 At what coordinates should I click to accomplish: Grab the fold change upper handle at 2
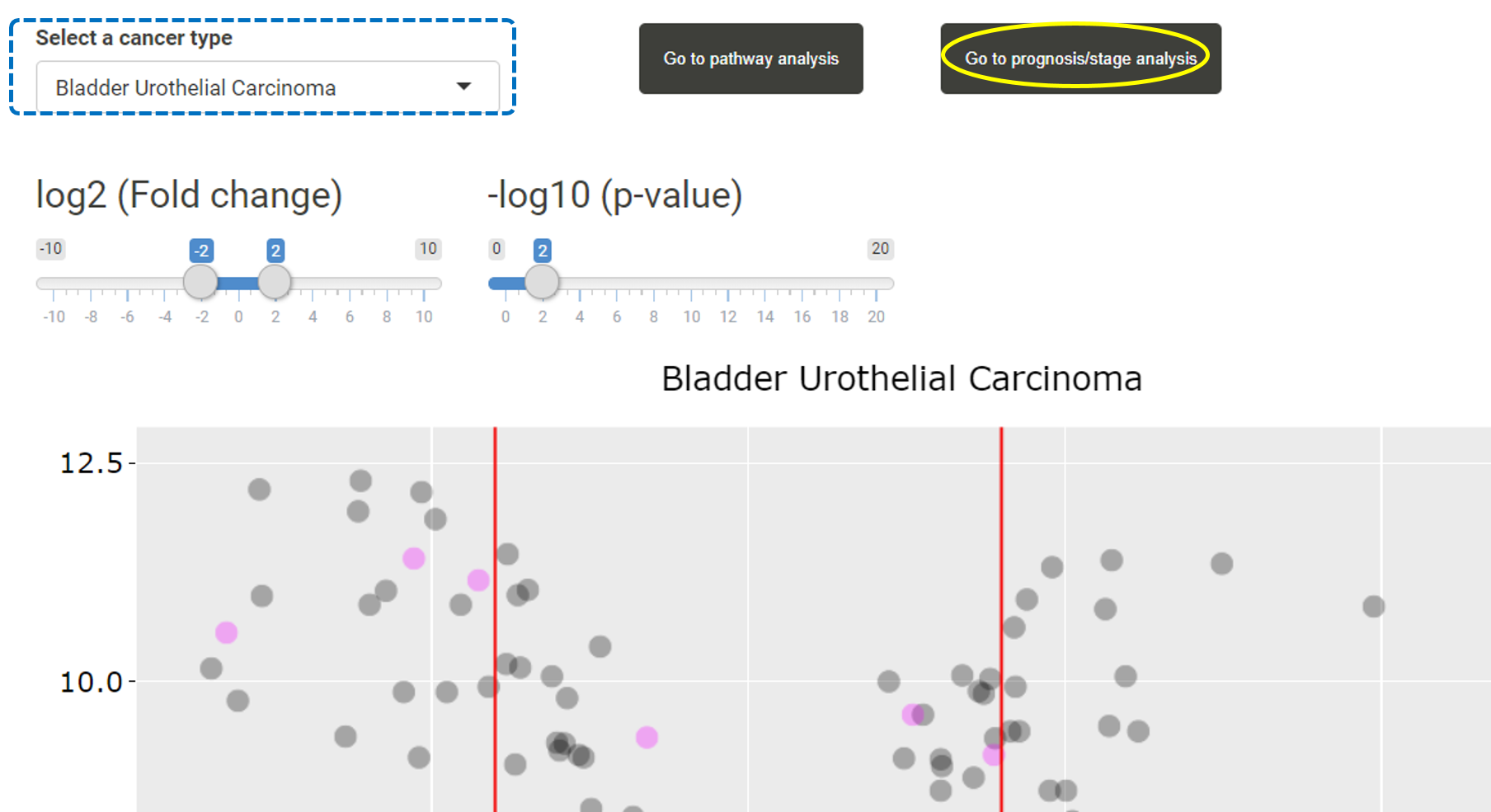click(275, 282)
